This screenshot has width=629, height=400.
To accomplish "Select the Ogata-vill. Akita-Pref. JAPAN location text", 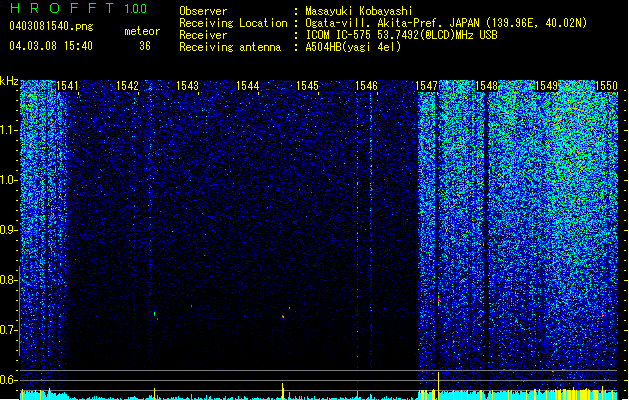I will pyautogui.click(x=446, y=23).
